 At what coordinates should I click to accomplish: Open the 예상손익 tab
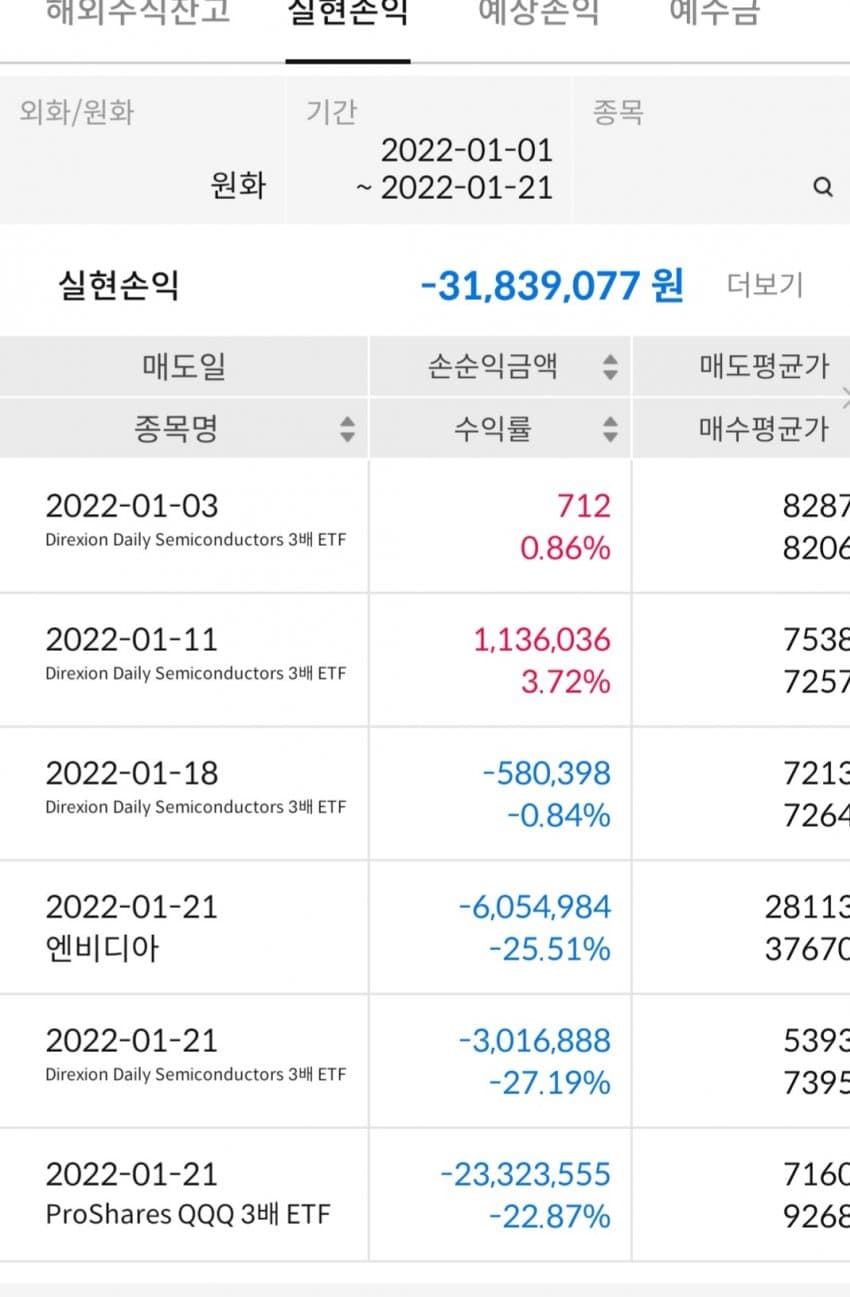(539, 12)
